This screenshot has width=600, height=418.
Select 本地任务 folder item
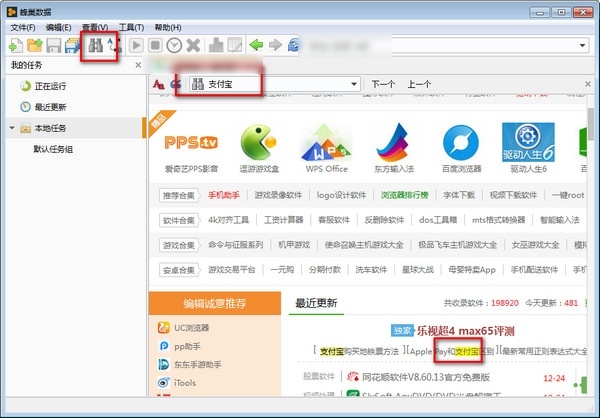coord(50,128)
